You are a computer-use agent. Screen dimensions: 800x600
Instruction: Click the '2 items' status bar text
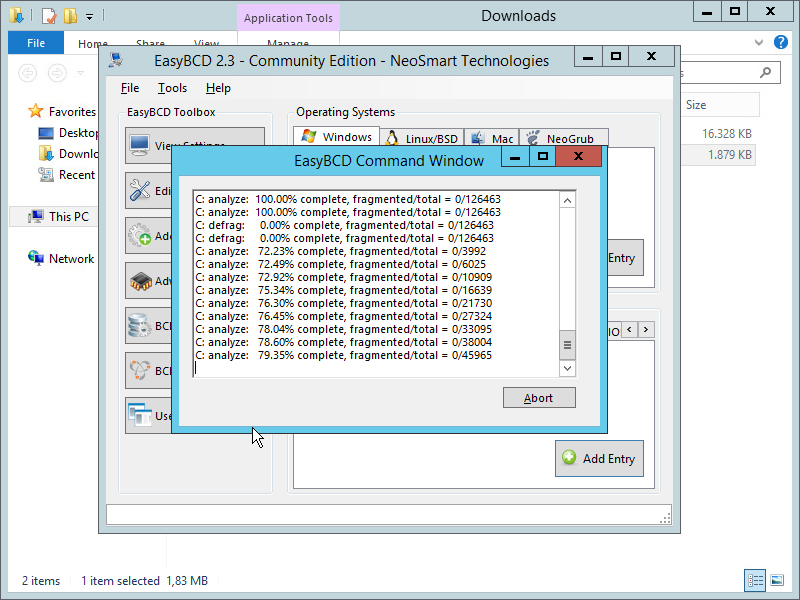41,581
